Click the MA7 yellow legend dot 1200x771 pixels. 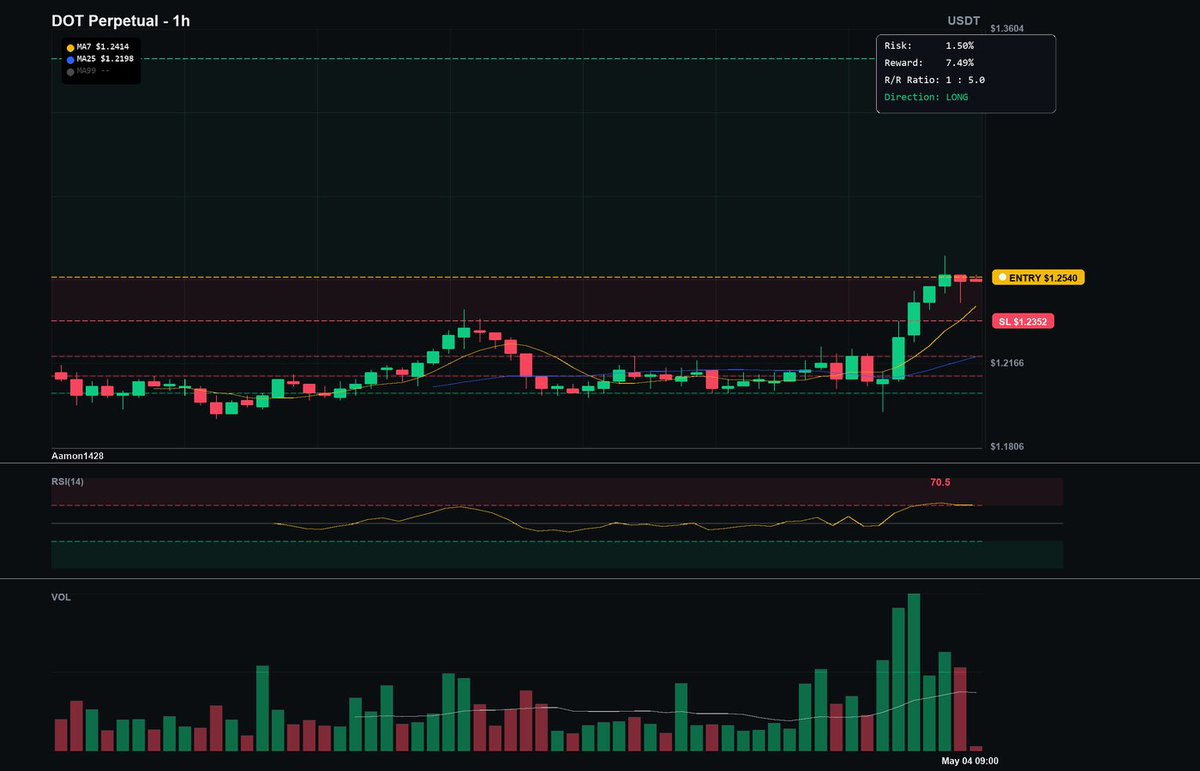pos(70,47)
